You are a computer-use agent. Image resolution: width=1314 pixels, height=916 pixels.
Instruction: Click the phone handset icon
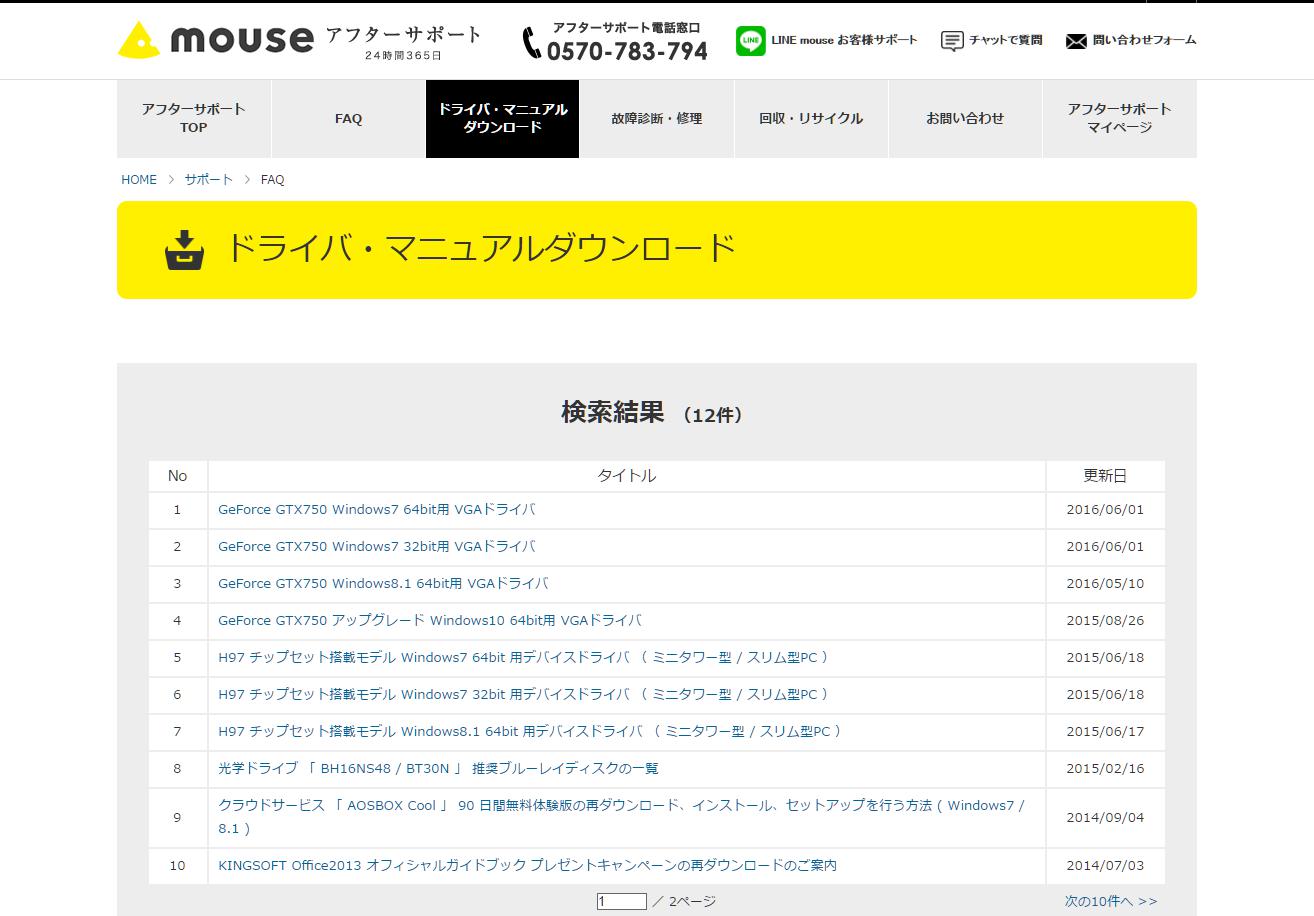(x=532, y=43)
